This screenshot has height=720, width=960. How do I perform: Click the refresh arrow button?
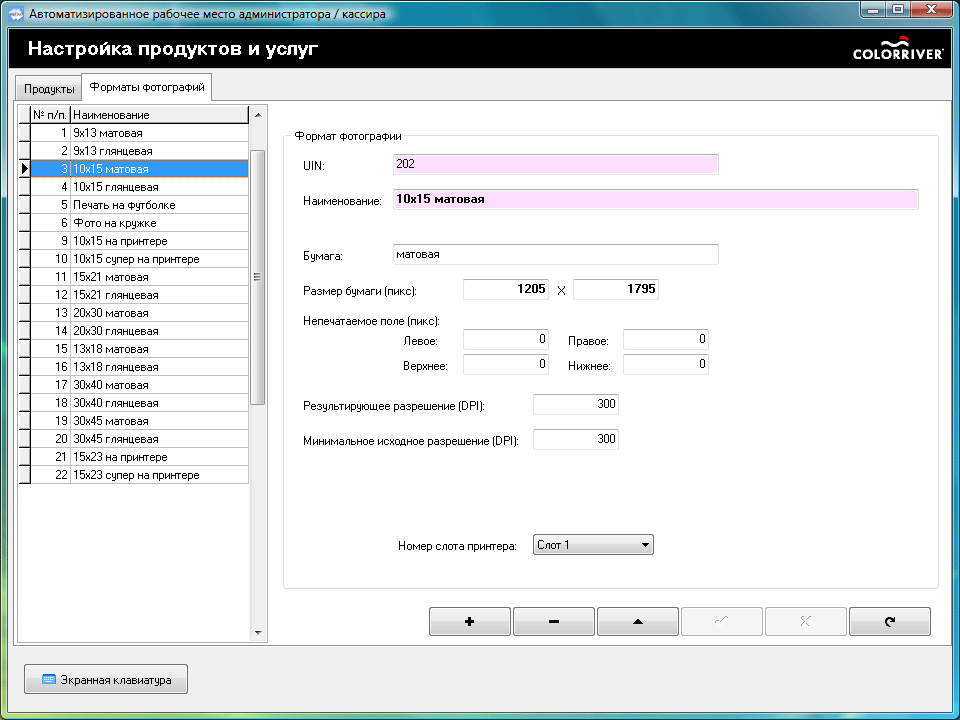(890, 621)
